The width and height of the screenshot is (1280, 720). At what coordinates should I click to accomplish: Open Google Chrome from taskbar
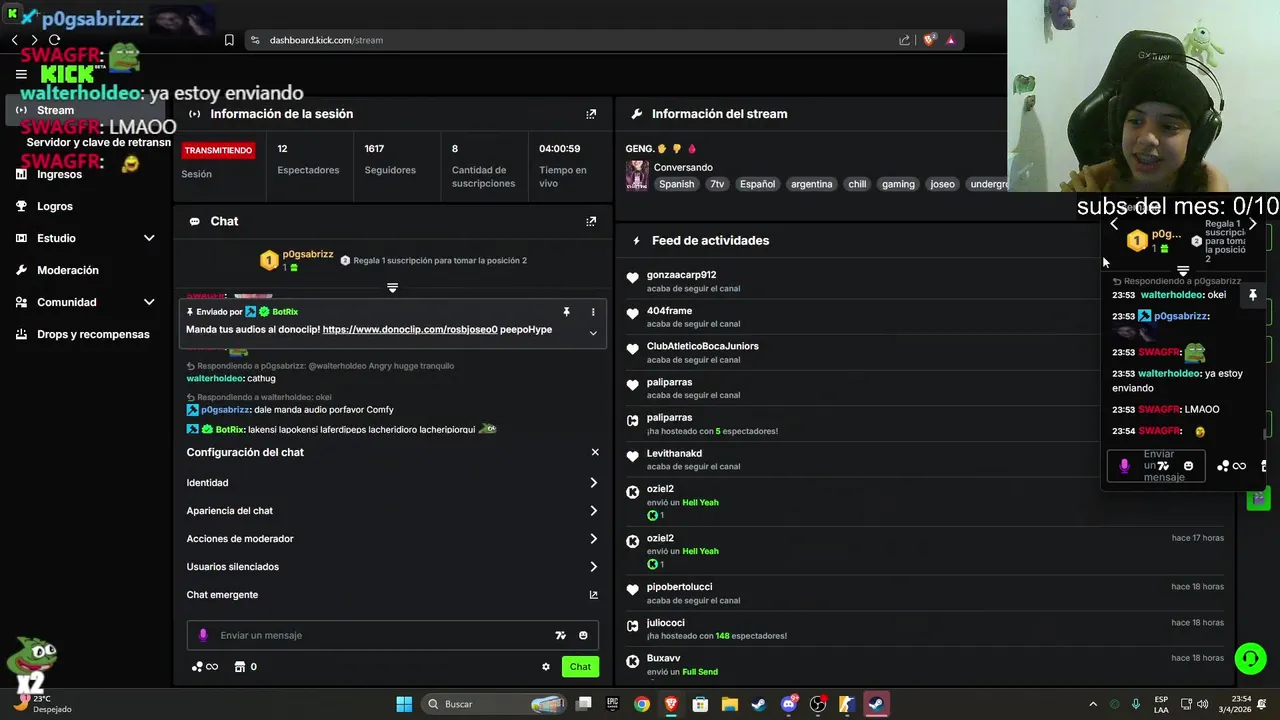tap(642, 704)
